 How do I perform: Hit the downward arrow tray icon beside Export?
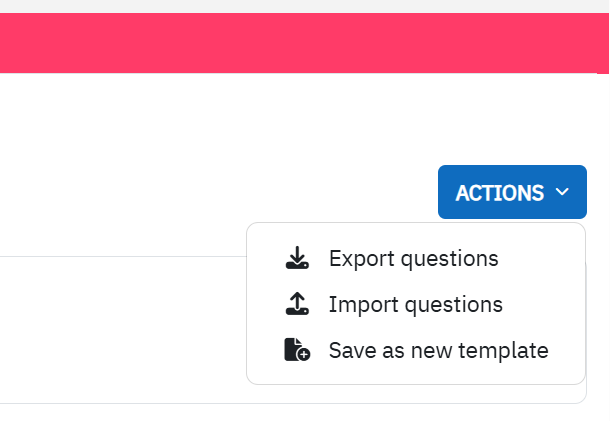click(x=297, y=258)
